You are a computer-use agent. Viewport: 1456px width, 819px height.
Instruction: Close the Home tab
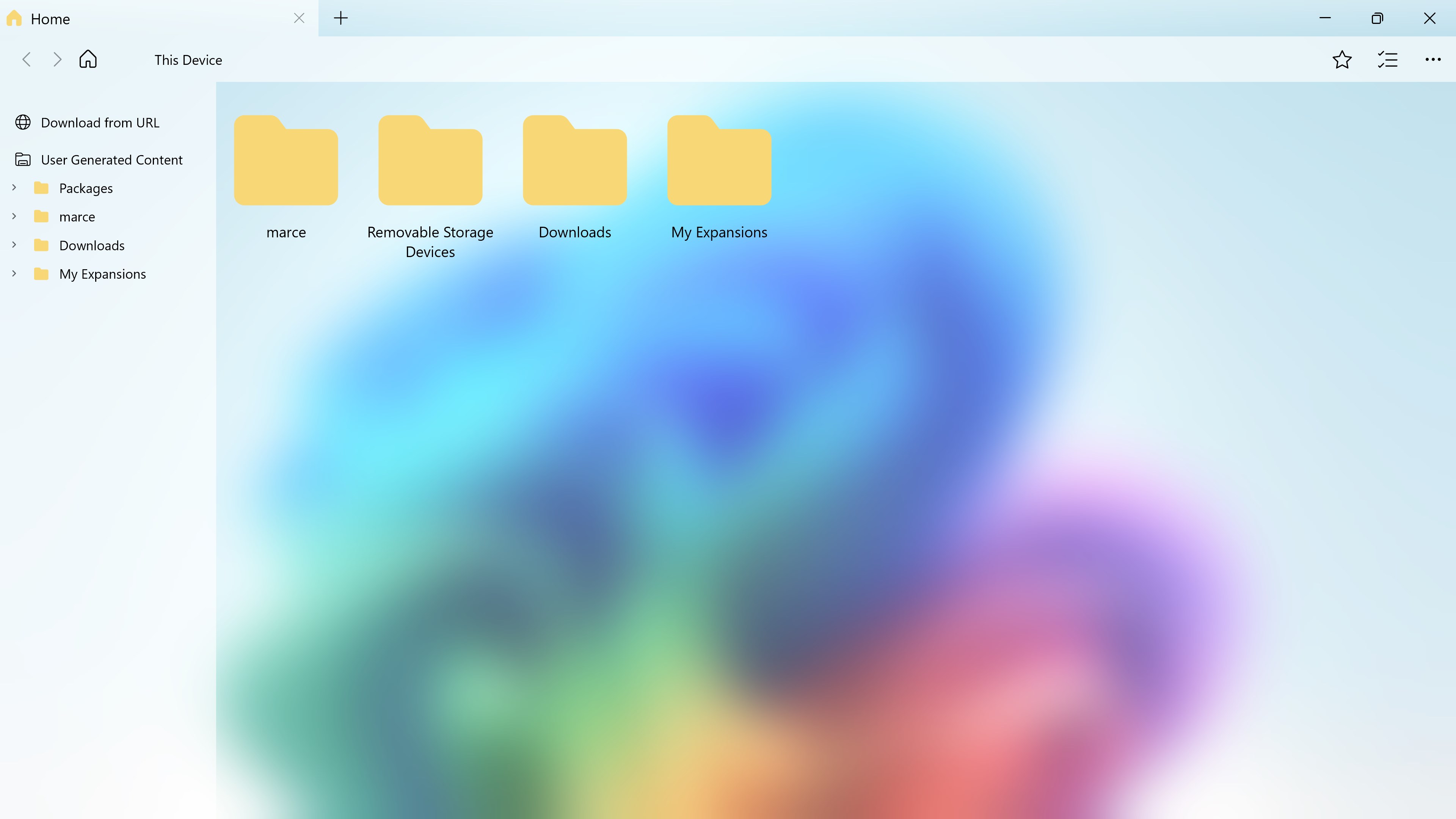(x=299, y=18)
